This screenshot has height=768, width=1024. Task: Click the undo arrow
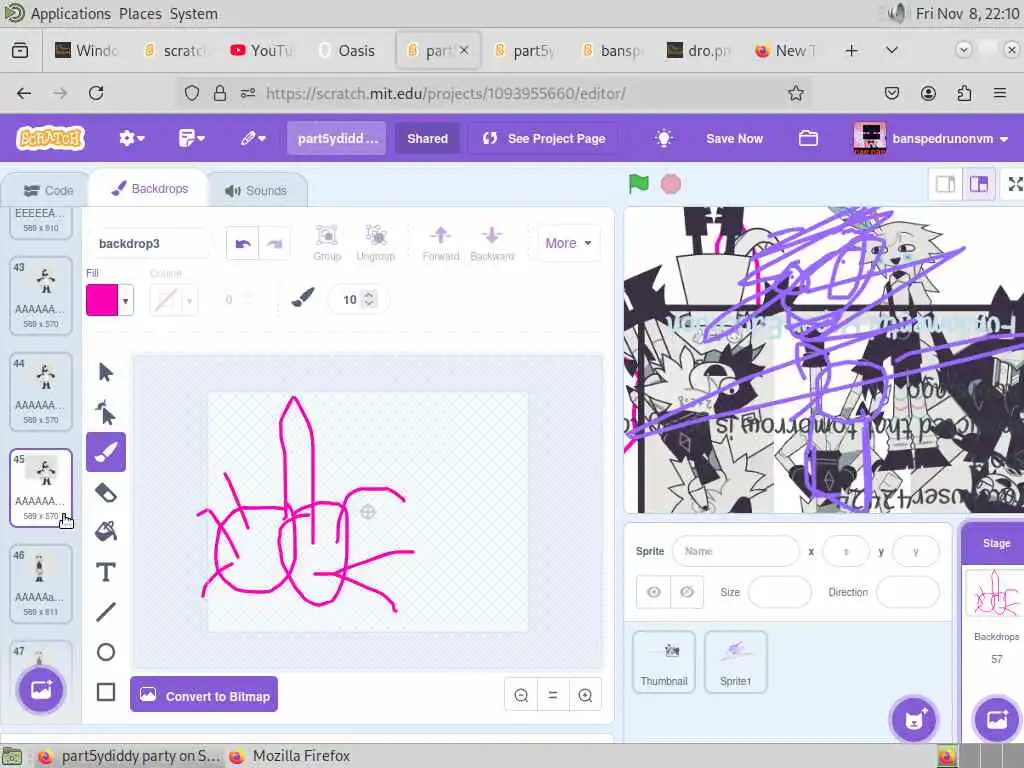(242, 244)
